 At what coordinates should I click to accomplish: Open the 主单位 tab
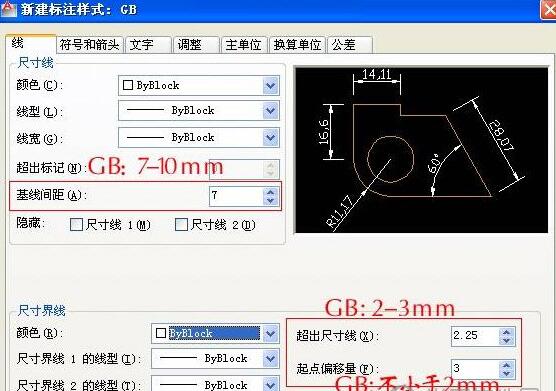click(x=244, y=45)
